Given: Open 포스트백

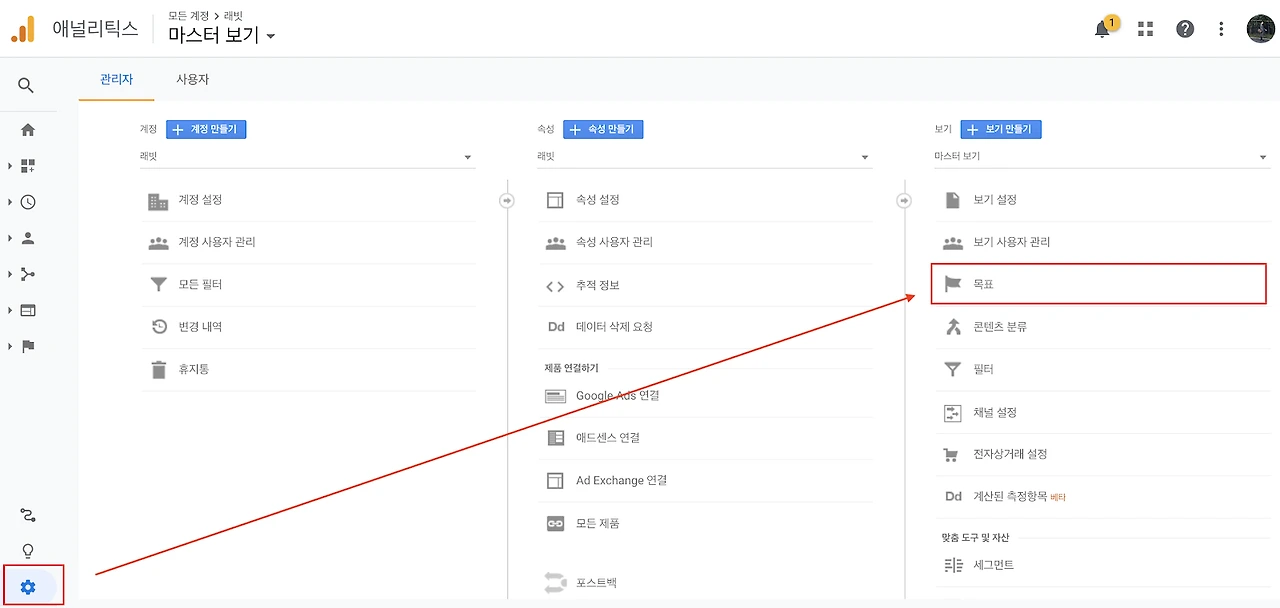Looking at the screenshot, I should [x=705, y=582].
